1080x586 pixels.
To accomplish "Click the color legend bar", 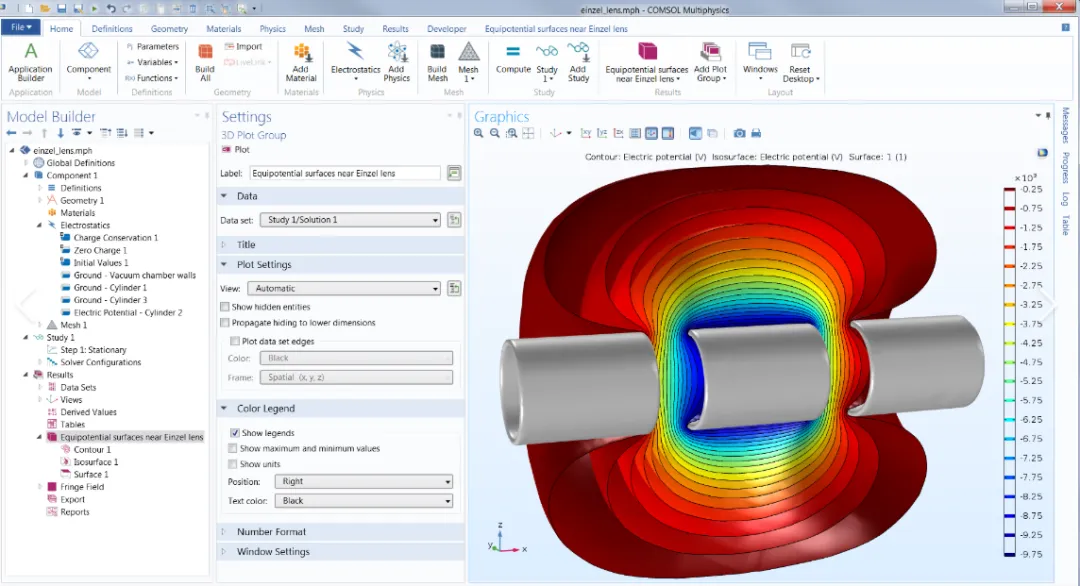I will click(x=1009, y=372).
